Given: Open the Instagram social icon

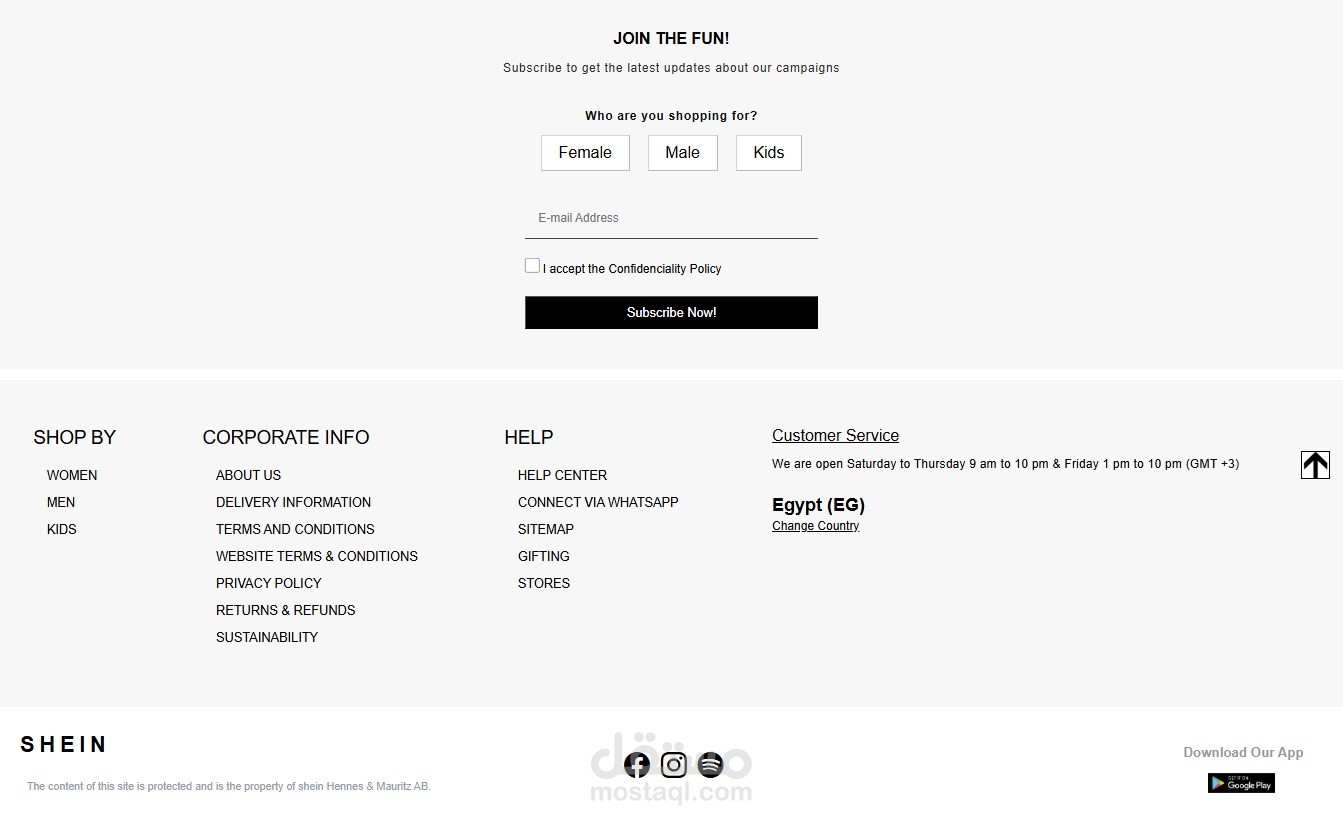Looking at the screenshot, I should [x=674, y=765].
